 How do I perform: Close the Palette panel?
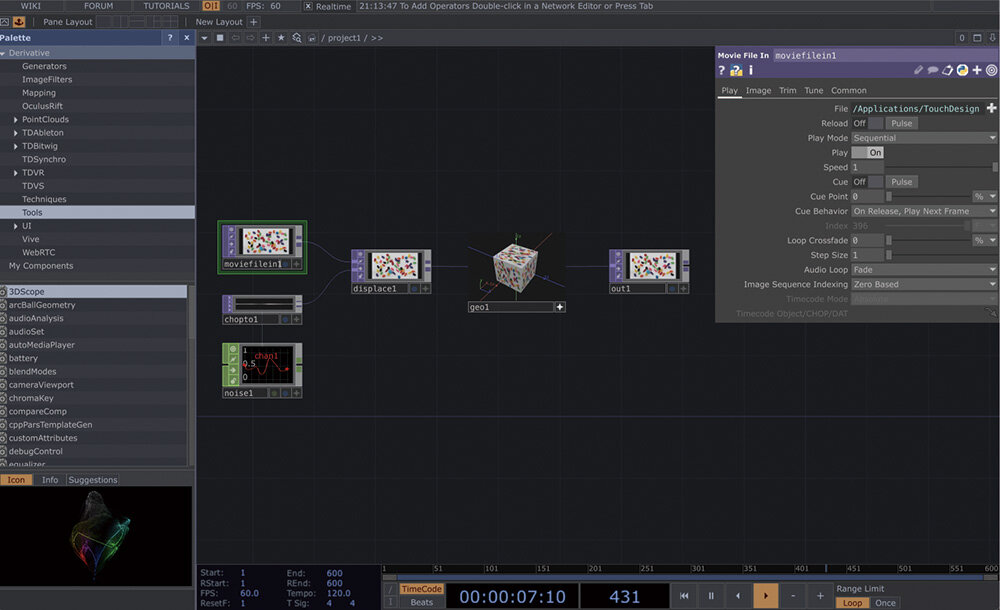[x=186, y=38]
